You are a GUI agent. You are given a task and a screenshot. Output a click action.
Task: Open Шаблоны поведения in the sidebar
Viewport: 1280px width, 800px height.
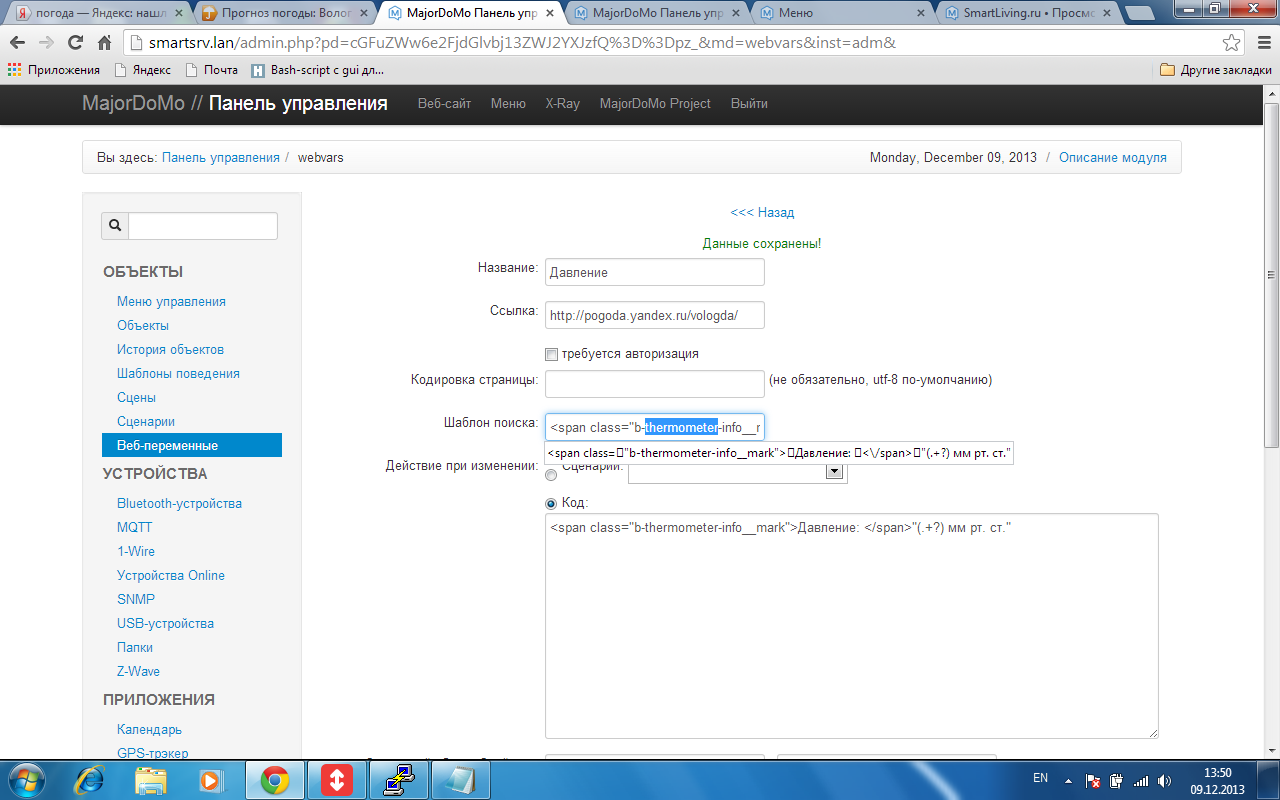coord(178,373)
